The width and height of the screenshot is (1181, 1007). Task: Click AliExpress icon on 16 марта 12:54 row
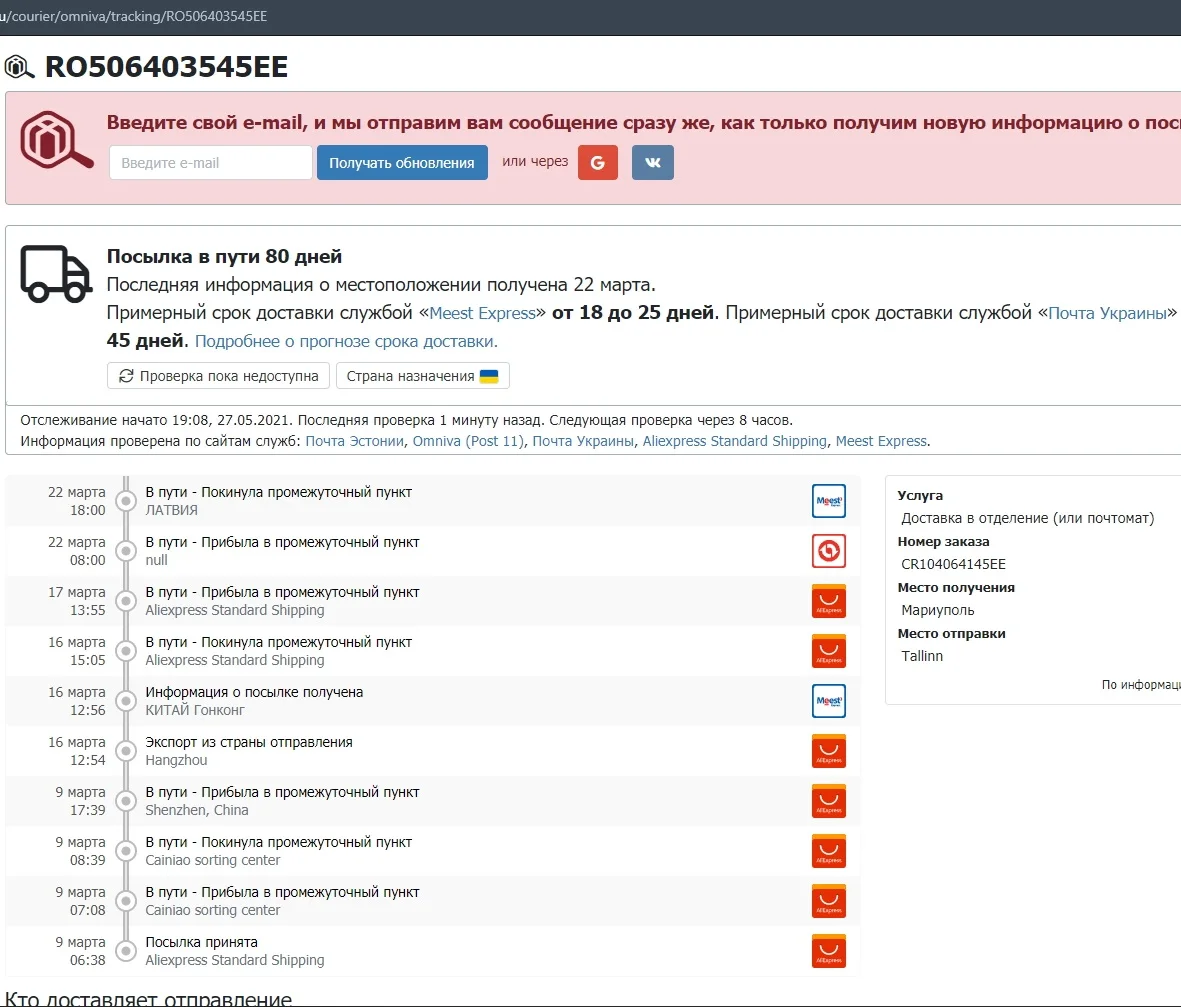pos(829,751)
